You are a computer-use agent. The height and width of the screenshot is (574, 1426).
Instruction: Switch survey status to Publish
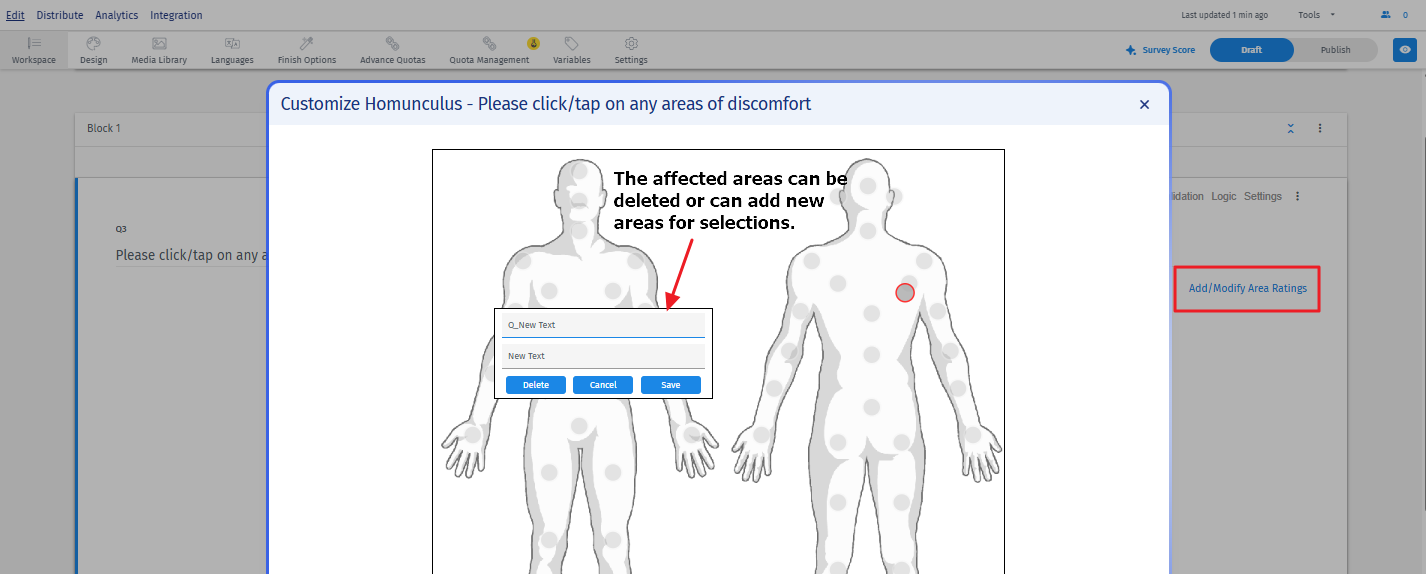[1335, 50]
